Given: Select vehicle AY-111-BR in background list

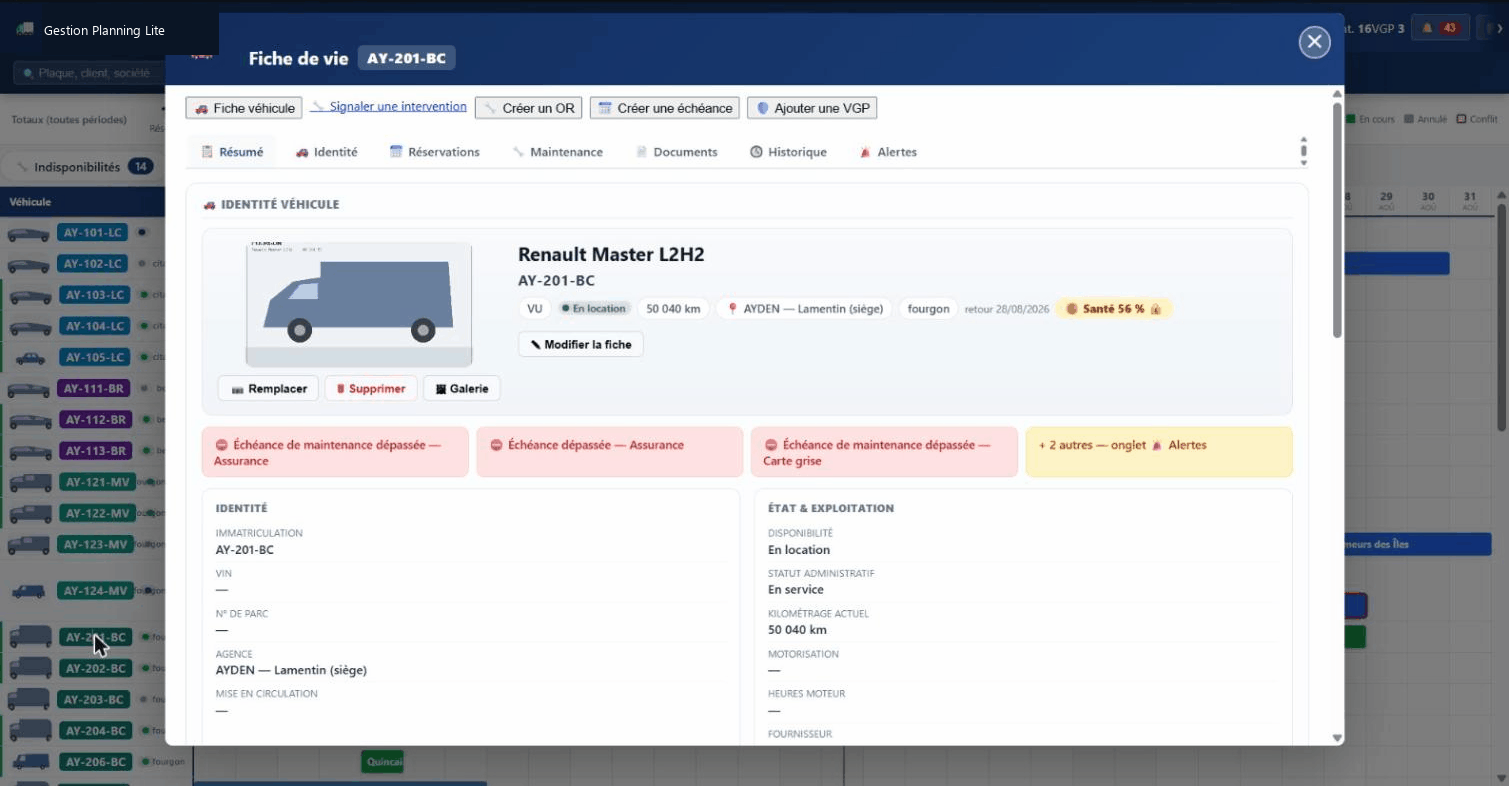Looking at the screenshot, I should point(95,388).
